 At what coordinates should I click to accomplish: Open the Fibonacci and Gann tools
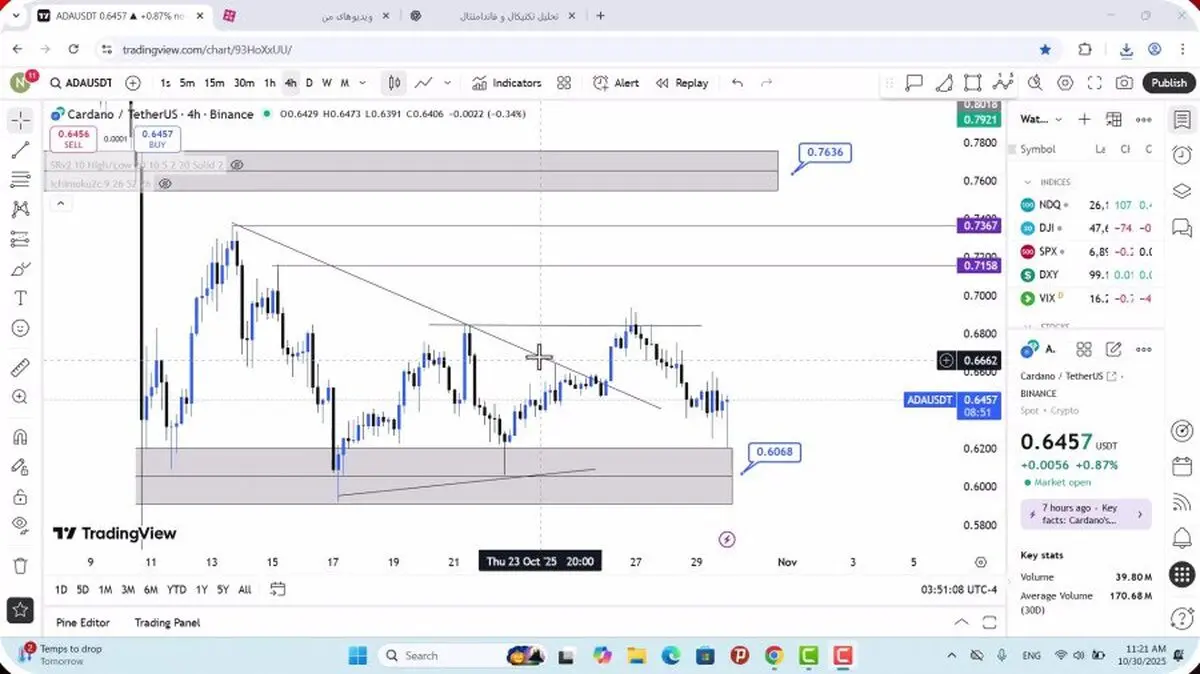(20, 180)
